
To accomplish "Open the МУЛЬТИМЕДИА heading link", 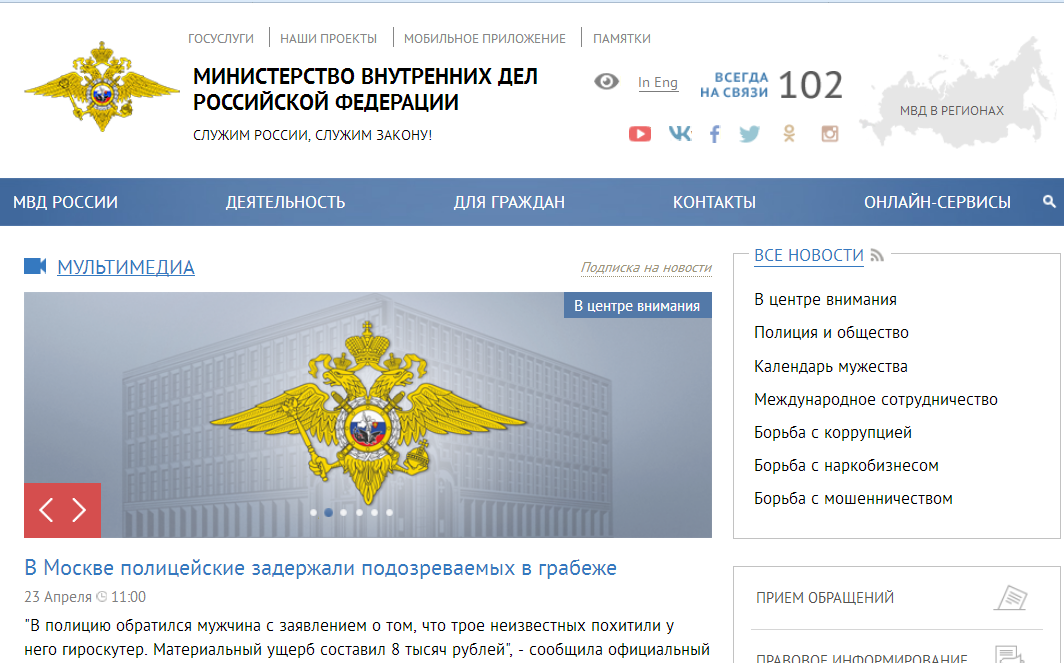I will point(126,267).
